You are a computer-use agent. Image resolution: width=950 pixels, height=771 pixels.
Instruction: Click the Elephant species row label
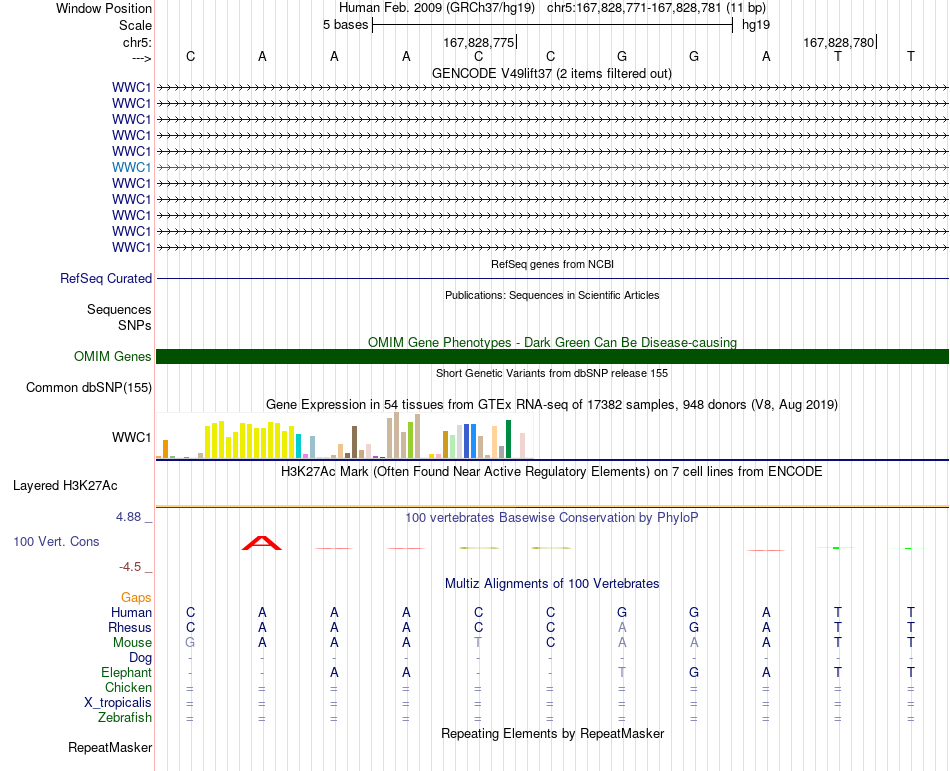point(126,672)
